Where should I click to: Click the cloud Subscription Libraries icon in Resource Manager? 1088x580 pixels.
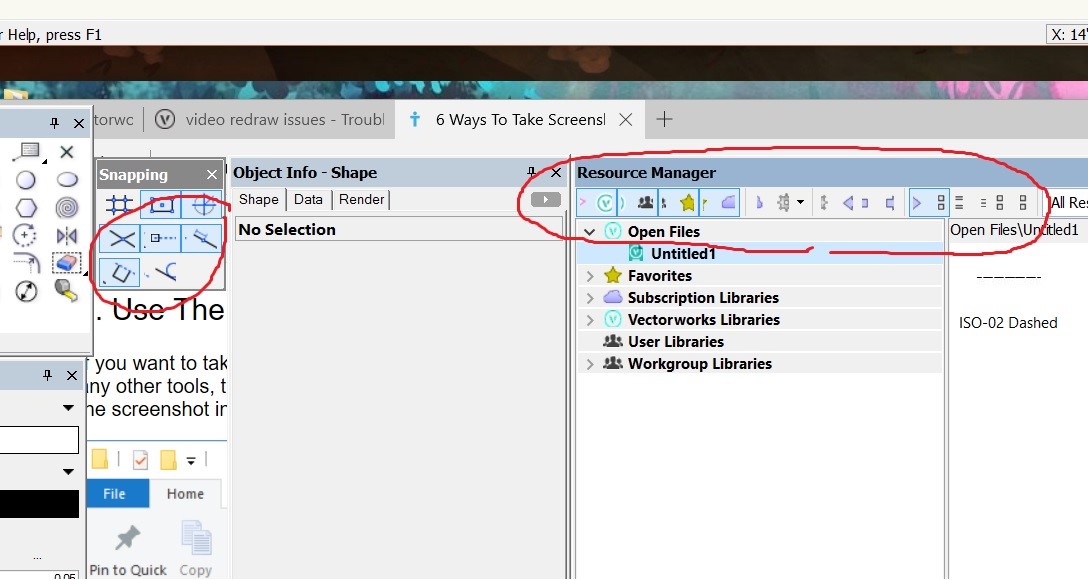(727, 201)
